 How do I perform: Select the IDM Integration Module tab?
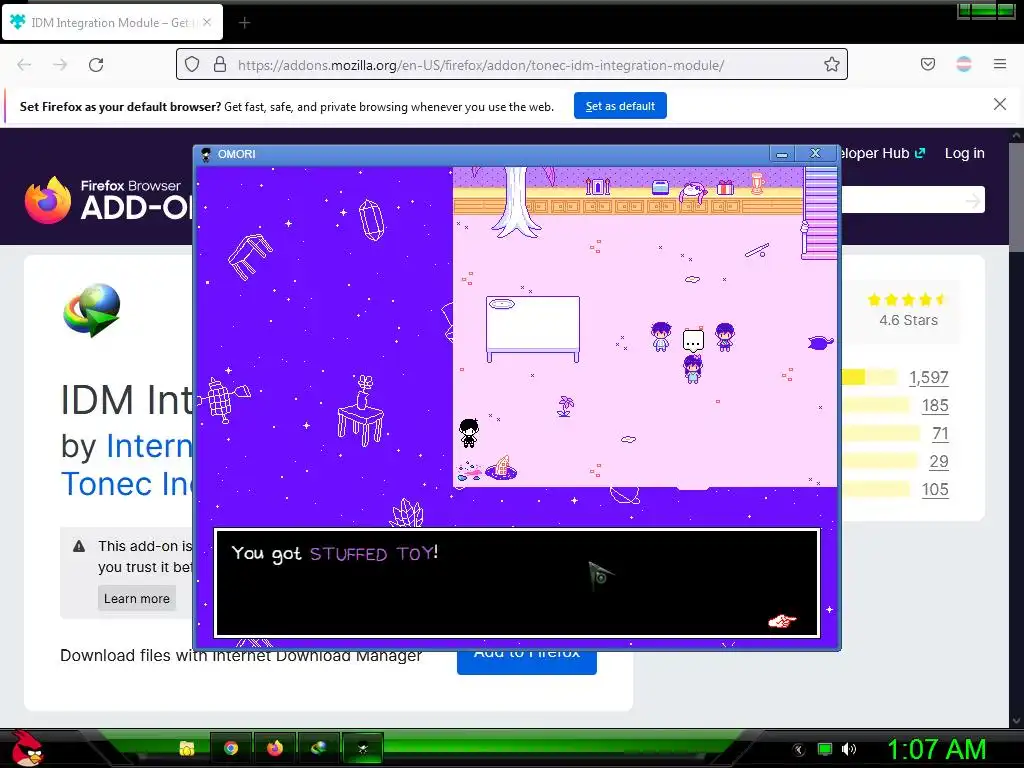tap(112, 23)
